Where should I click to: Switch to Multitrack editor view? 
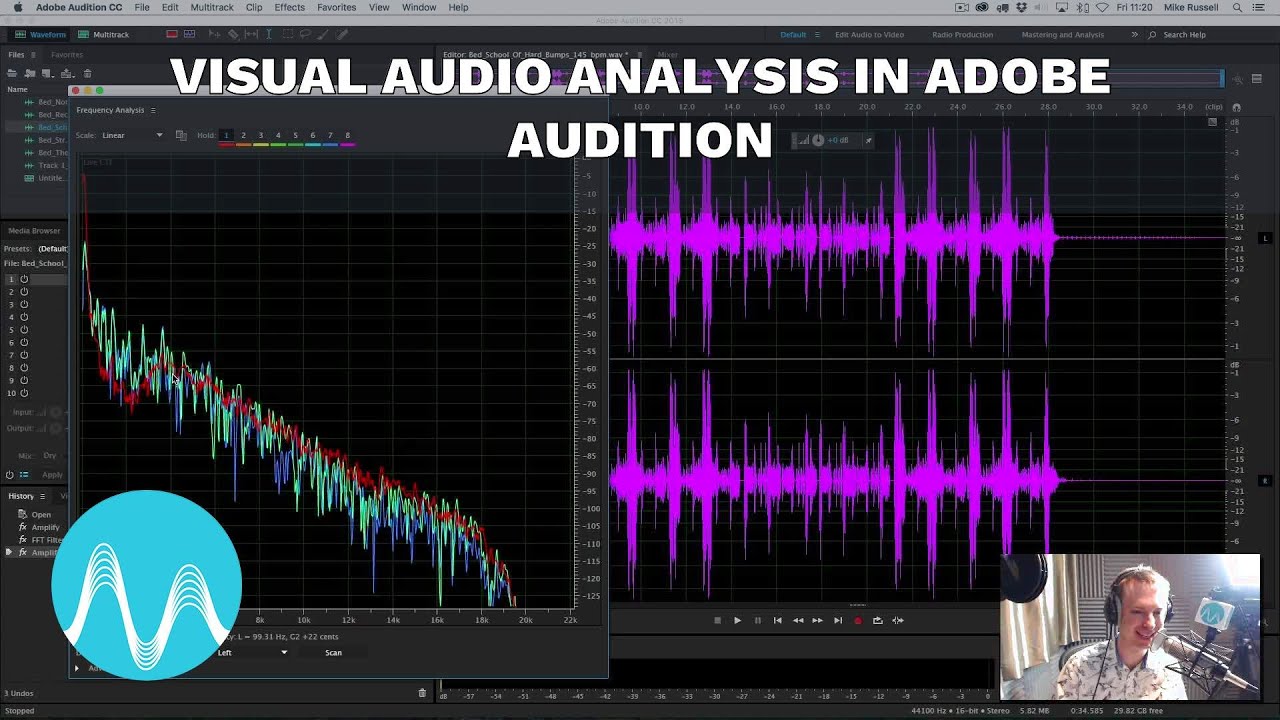[x=103, y=34]
